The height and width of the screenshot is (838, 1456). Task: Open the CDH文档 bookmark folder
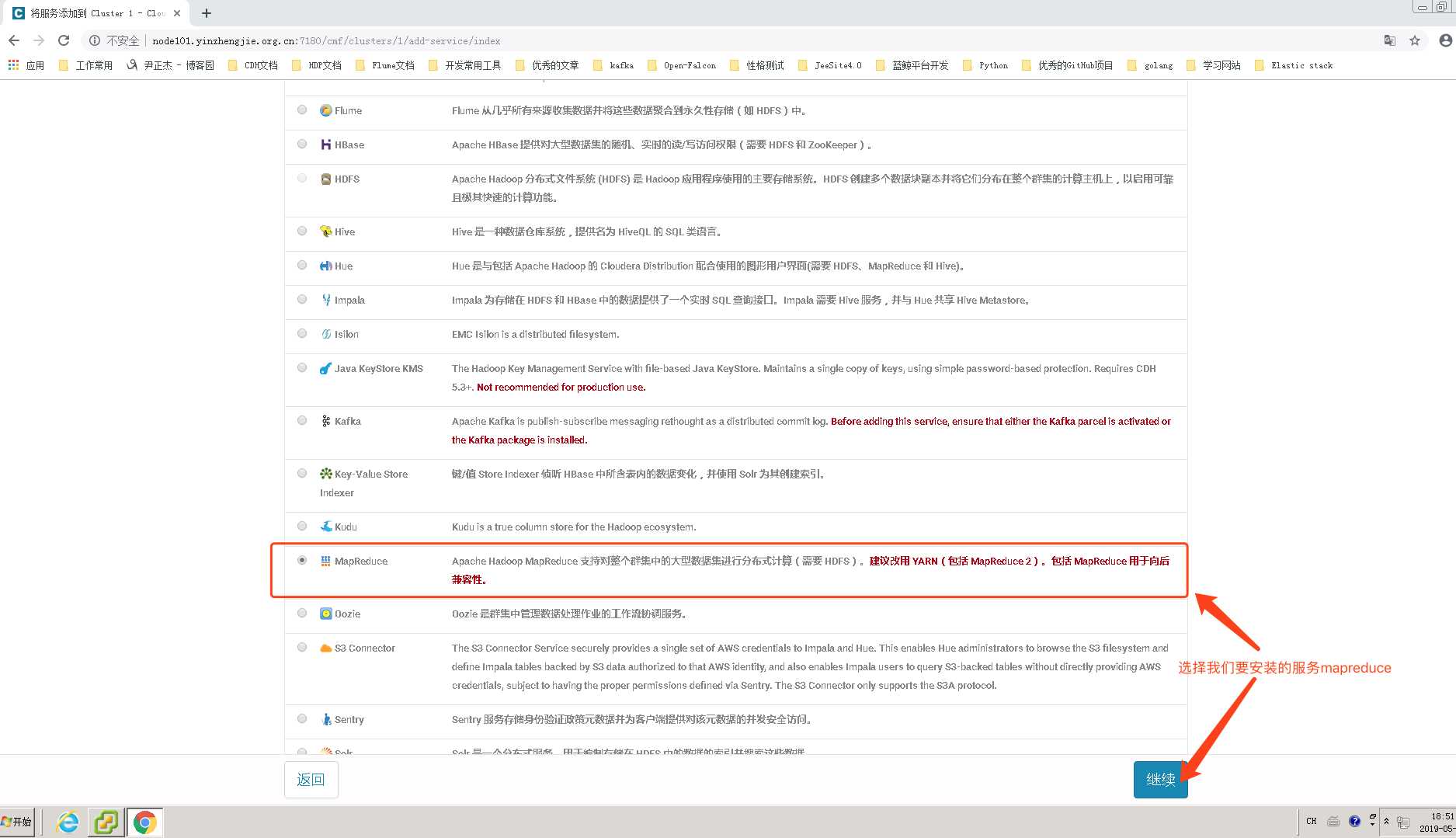tap(253, 65)
